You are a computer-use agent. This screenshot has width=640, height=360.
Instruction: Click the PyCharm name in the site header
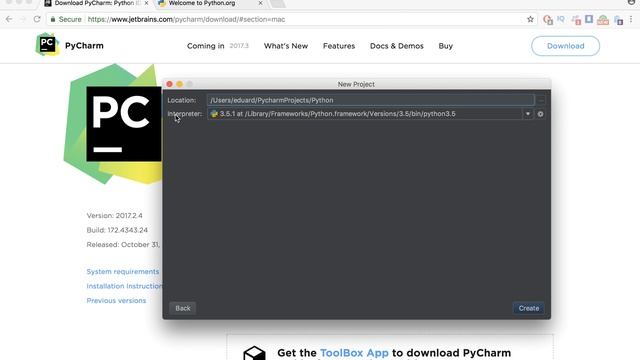pos(84,45)
